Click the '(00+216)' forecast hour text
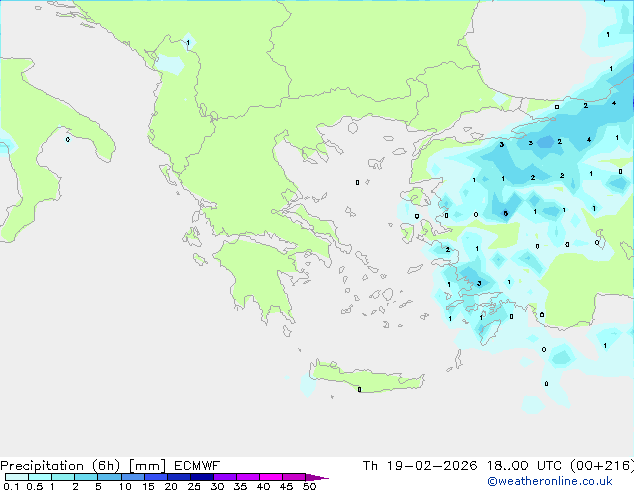Screen dimensions: 634x490 point(602,466)
